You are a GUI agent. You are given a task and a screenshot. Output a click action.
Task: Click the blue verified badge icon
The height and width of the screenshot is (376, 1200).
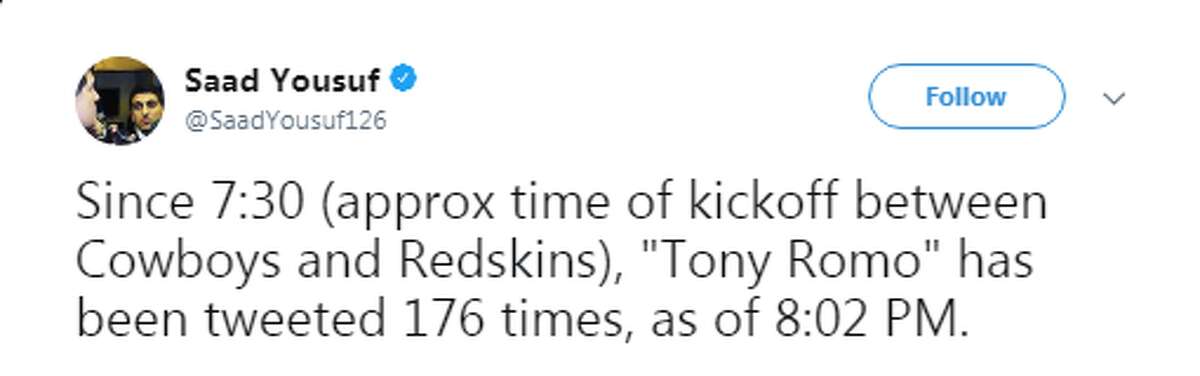[400, 78]
